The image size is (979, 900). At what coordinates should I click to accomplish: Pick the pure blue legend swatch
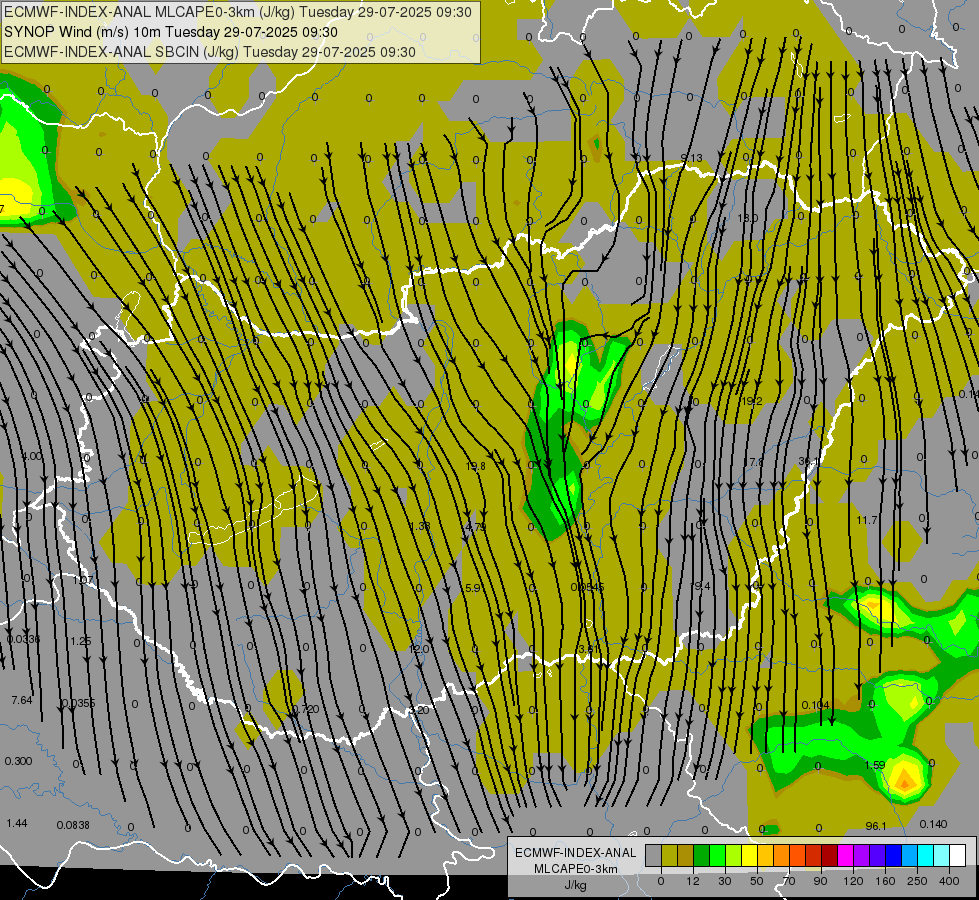(893, 856)
